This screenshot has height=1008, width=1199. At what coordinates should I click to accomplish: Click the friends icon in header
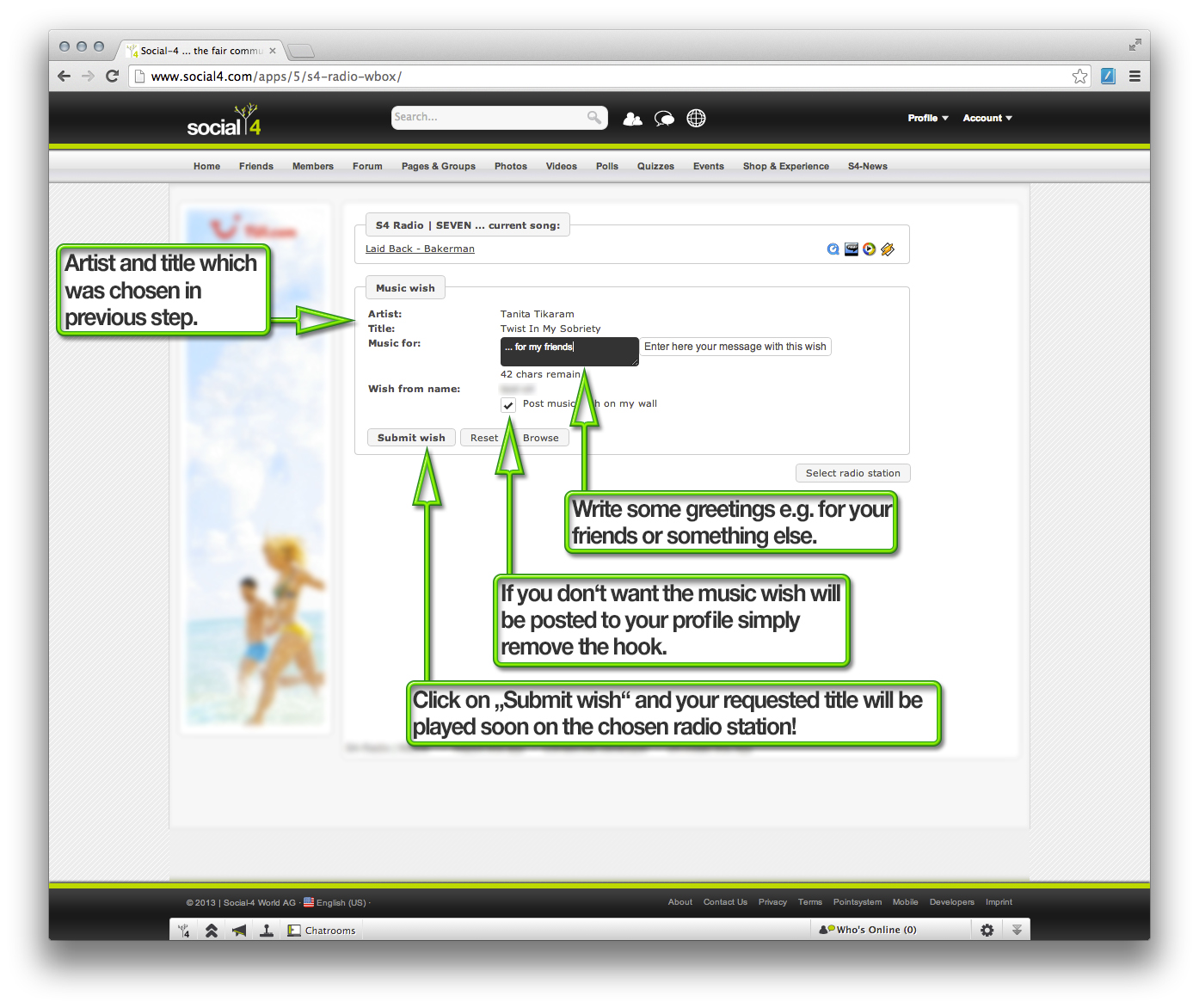tap(632, 119)
